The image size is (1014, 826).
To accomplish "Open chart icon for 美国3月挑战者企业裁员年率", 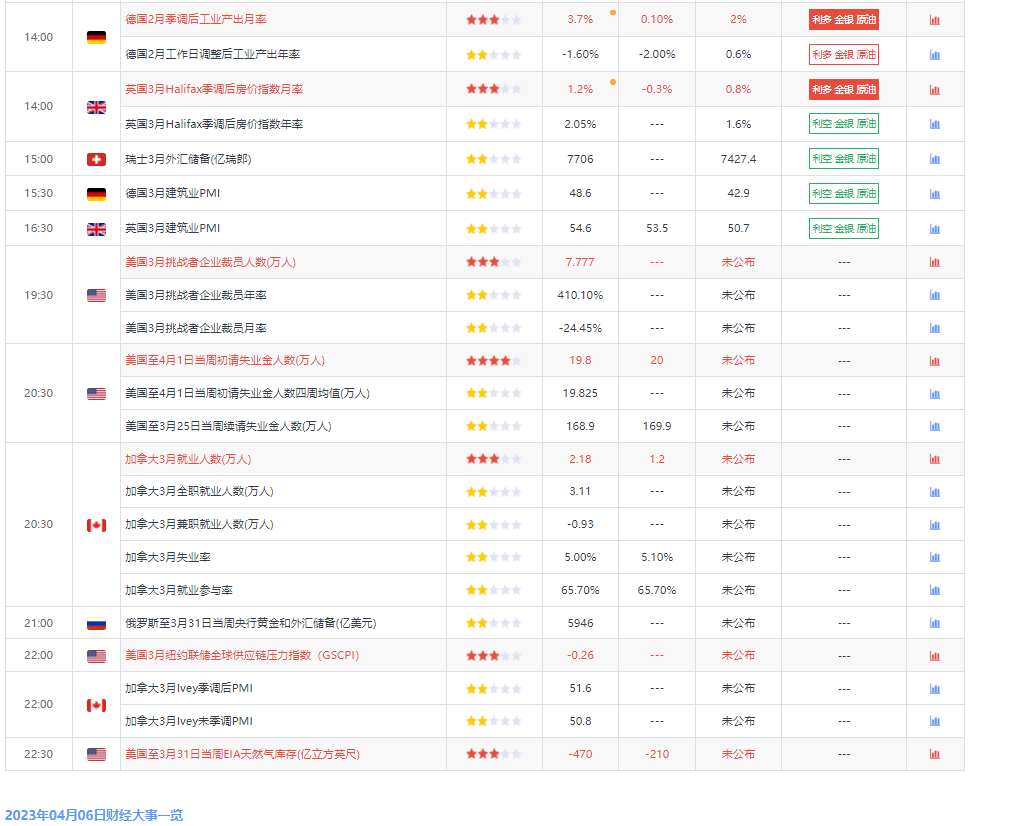I will tap(934, 295).
